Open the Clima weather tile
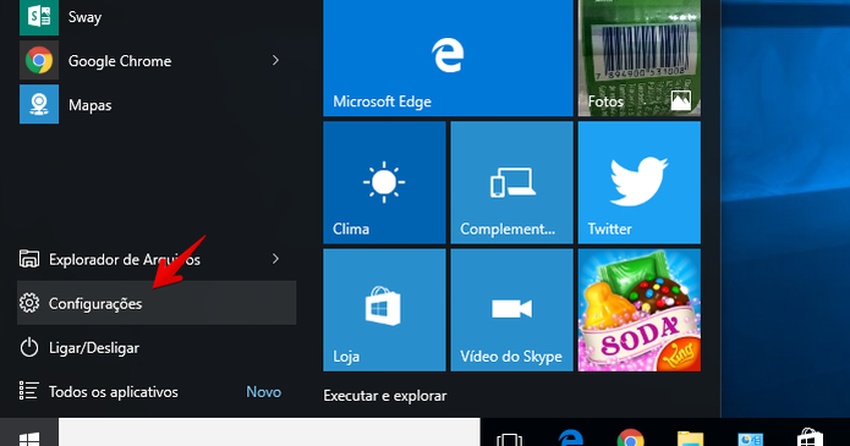This screenshot has height=446, width=850. point(384,183)
